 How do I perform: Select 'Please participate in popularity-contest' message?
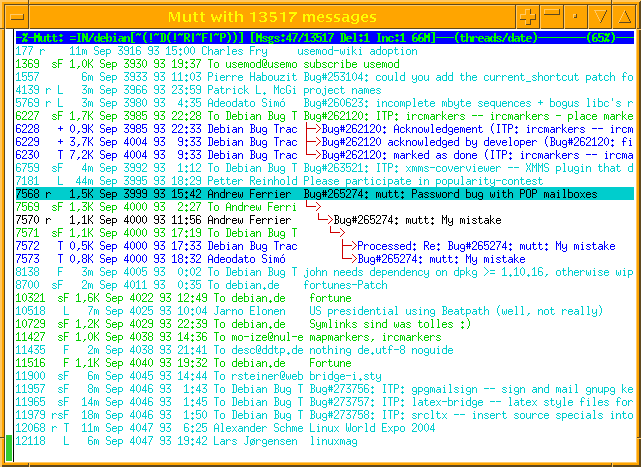click(325, 181)
